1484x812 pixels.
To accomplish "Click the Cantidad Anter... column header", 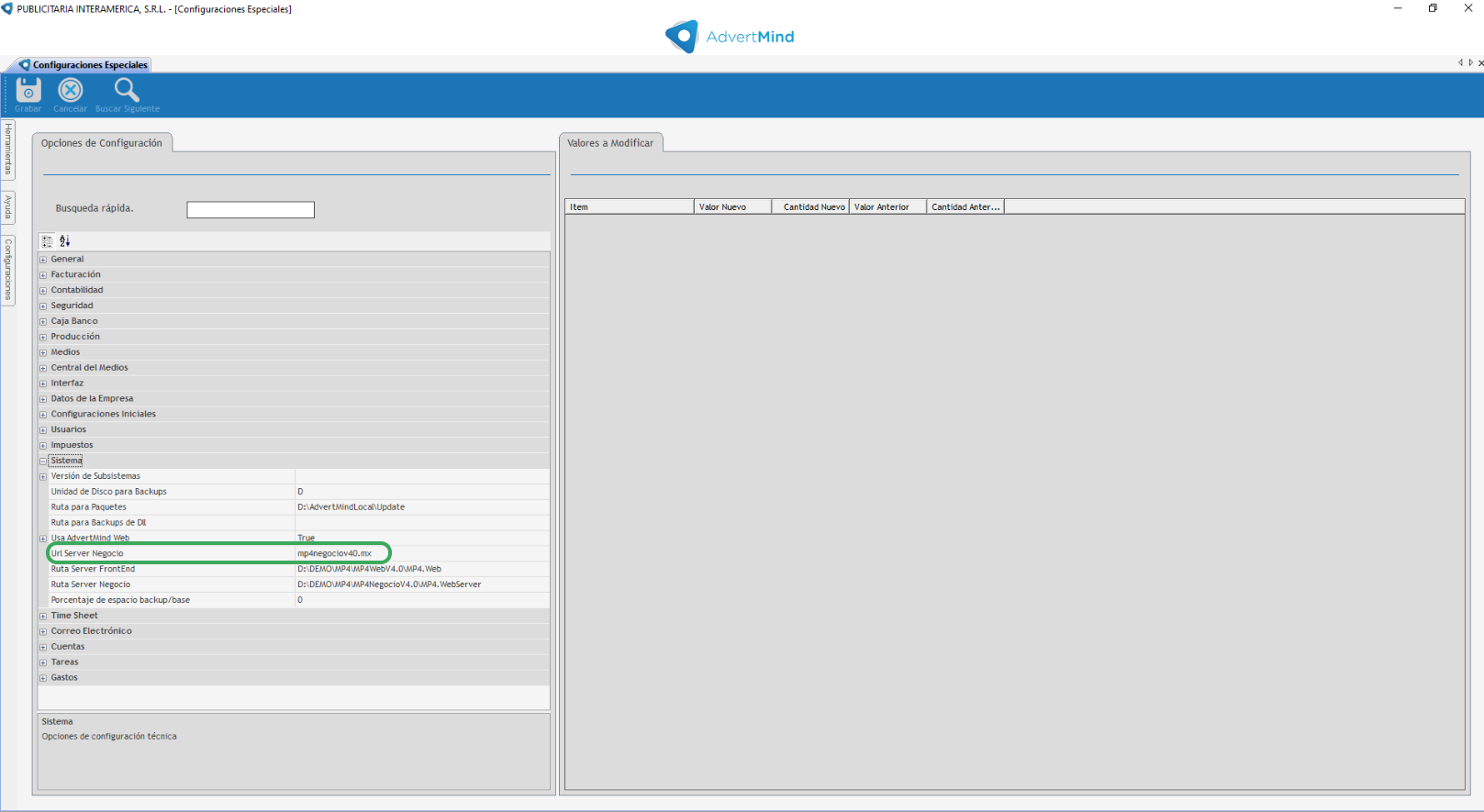I will (x=965, y=207).
